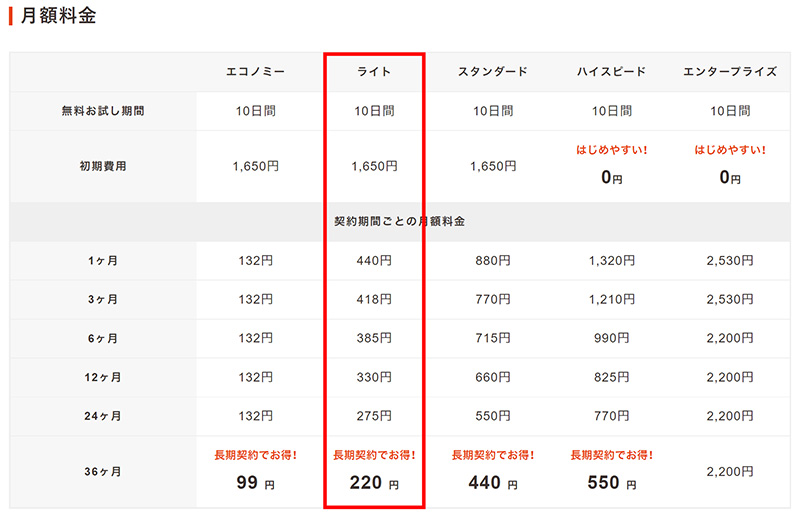The width and height of the screenshot is (800, 516).
Task: Click the ライト 36-month 220円 price
Action: [374, 482]
